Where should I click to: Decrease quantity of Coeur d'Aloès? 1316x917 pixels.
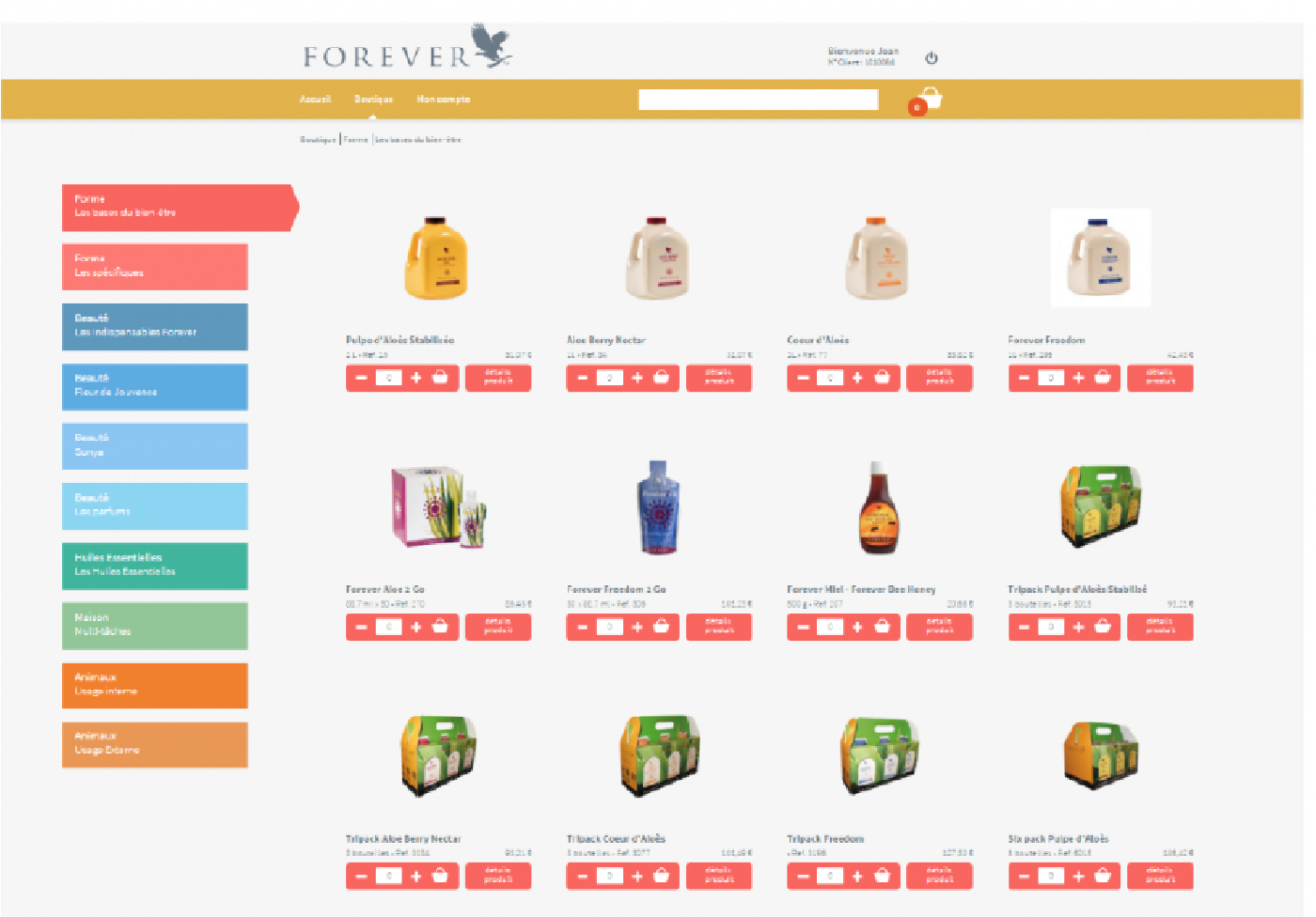pos(803,378)
